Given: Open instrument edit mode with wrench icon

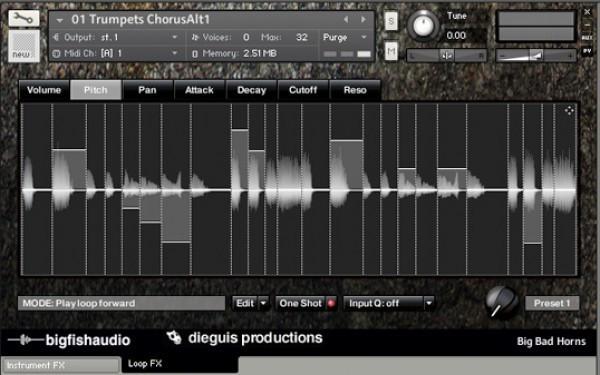Looking at the screenshot, I should pyautogui.click(x=24, y=18).
